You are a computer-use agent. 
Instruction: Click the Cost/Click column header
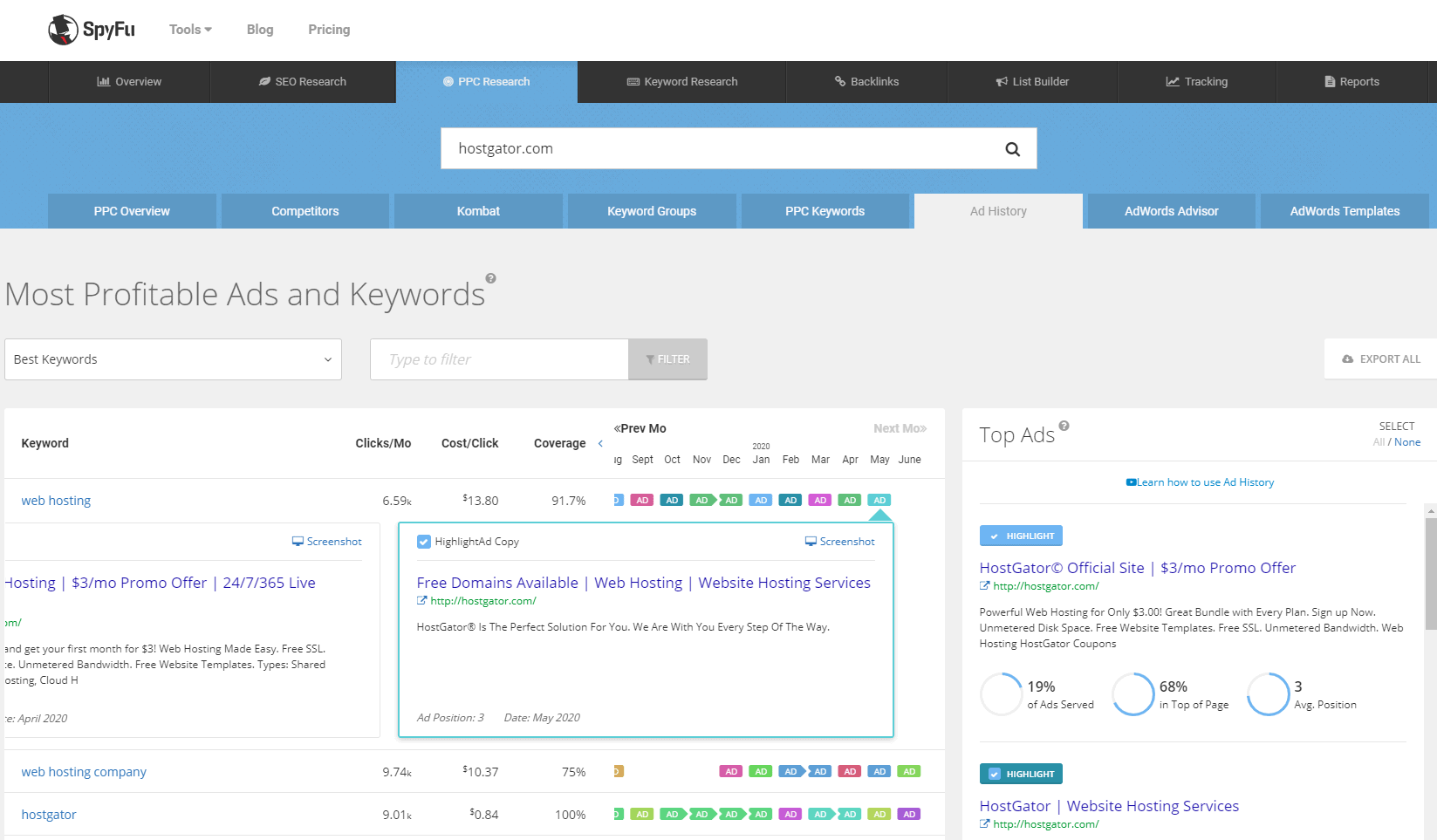pos(469,443)
